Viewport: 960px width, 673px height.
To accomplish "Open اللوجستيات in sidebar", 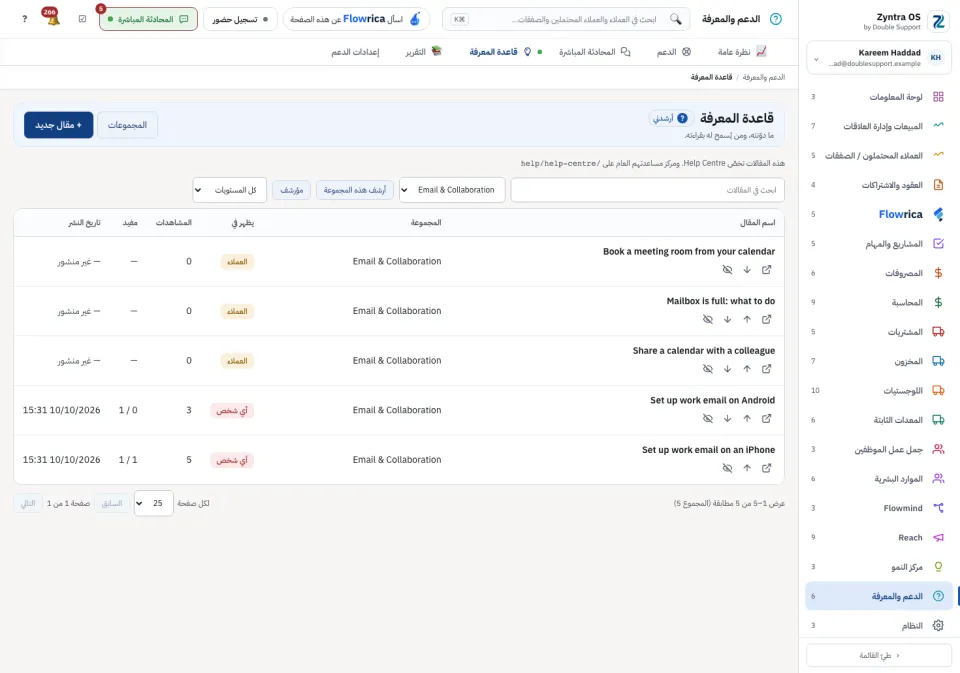I will click(879, 391).
